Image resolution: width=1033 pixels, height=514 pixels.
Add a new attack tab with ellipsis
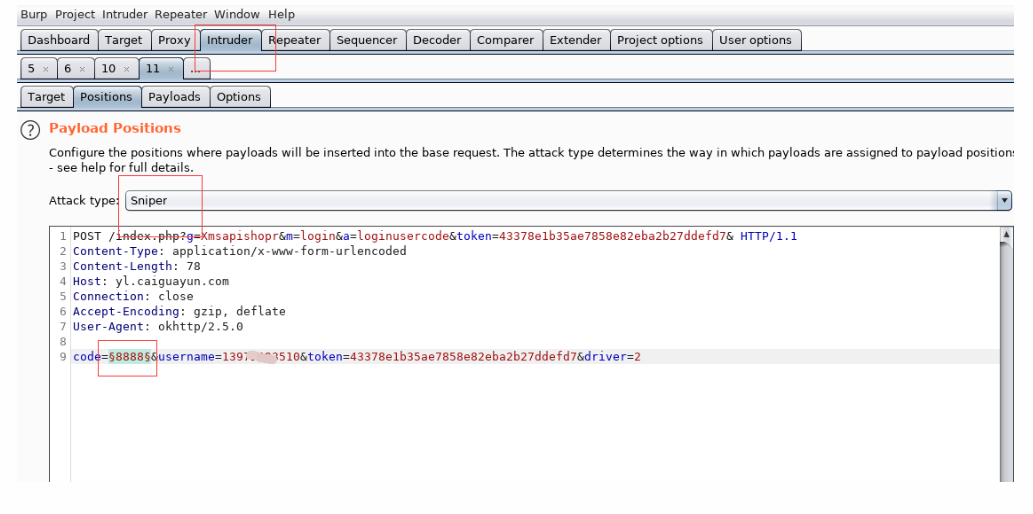196,69
